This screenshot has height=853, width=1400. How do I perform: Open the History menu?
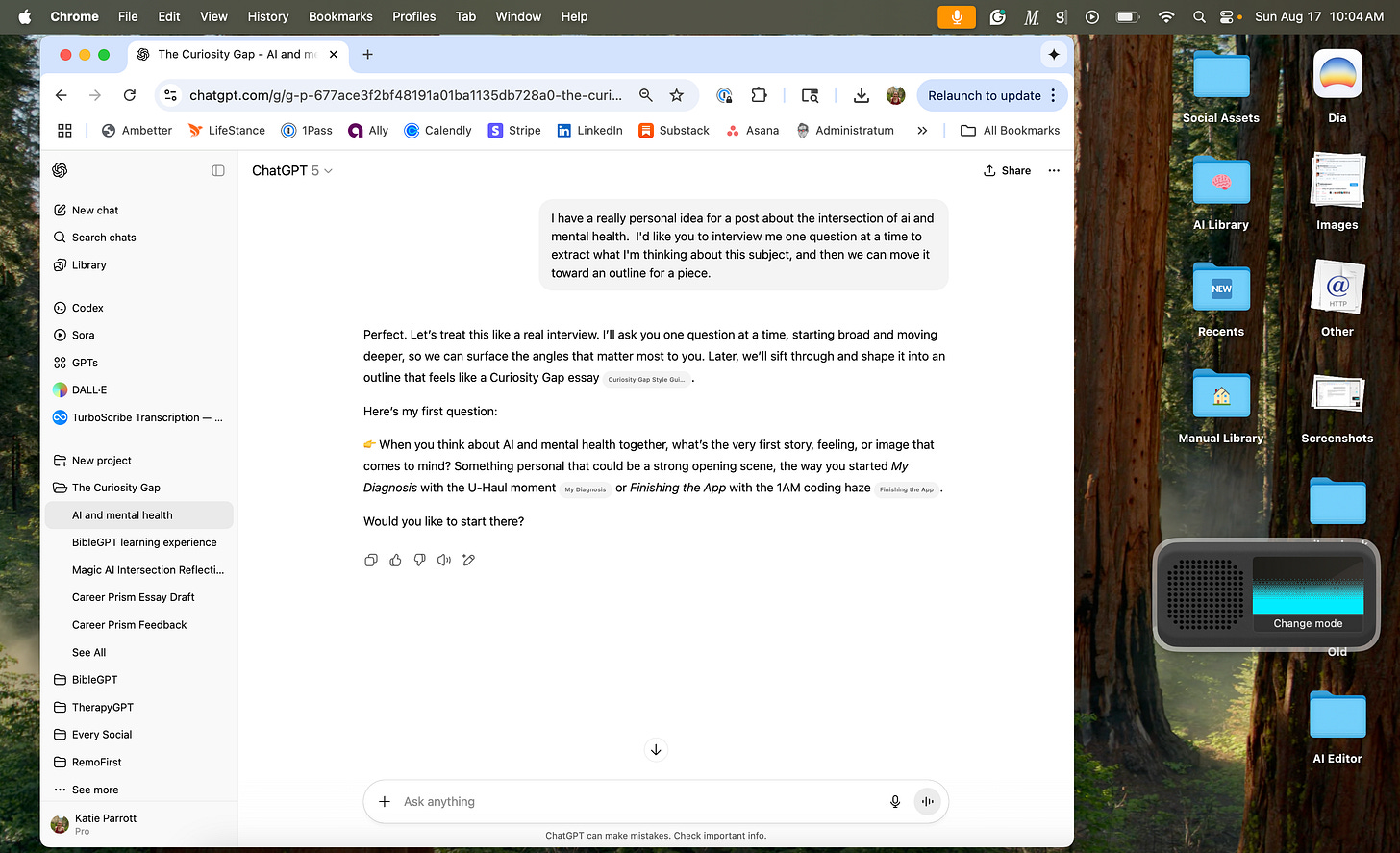click(x=268, y=16)
